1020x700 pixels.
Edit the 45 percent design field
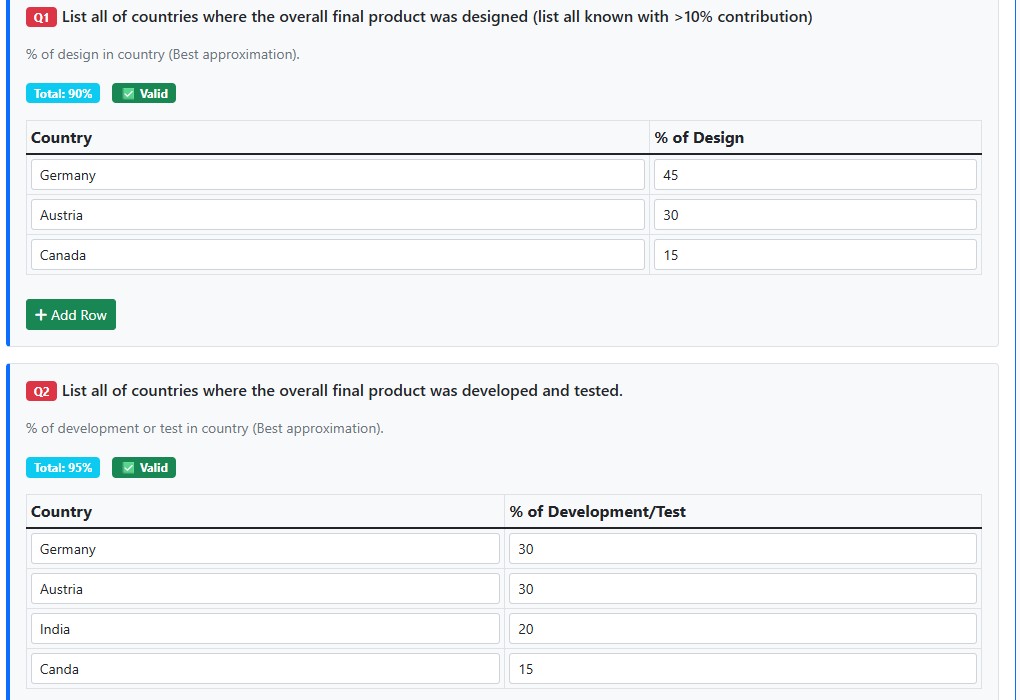pyautogui.click(x=814, y=175)
